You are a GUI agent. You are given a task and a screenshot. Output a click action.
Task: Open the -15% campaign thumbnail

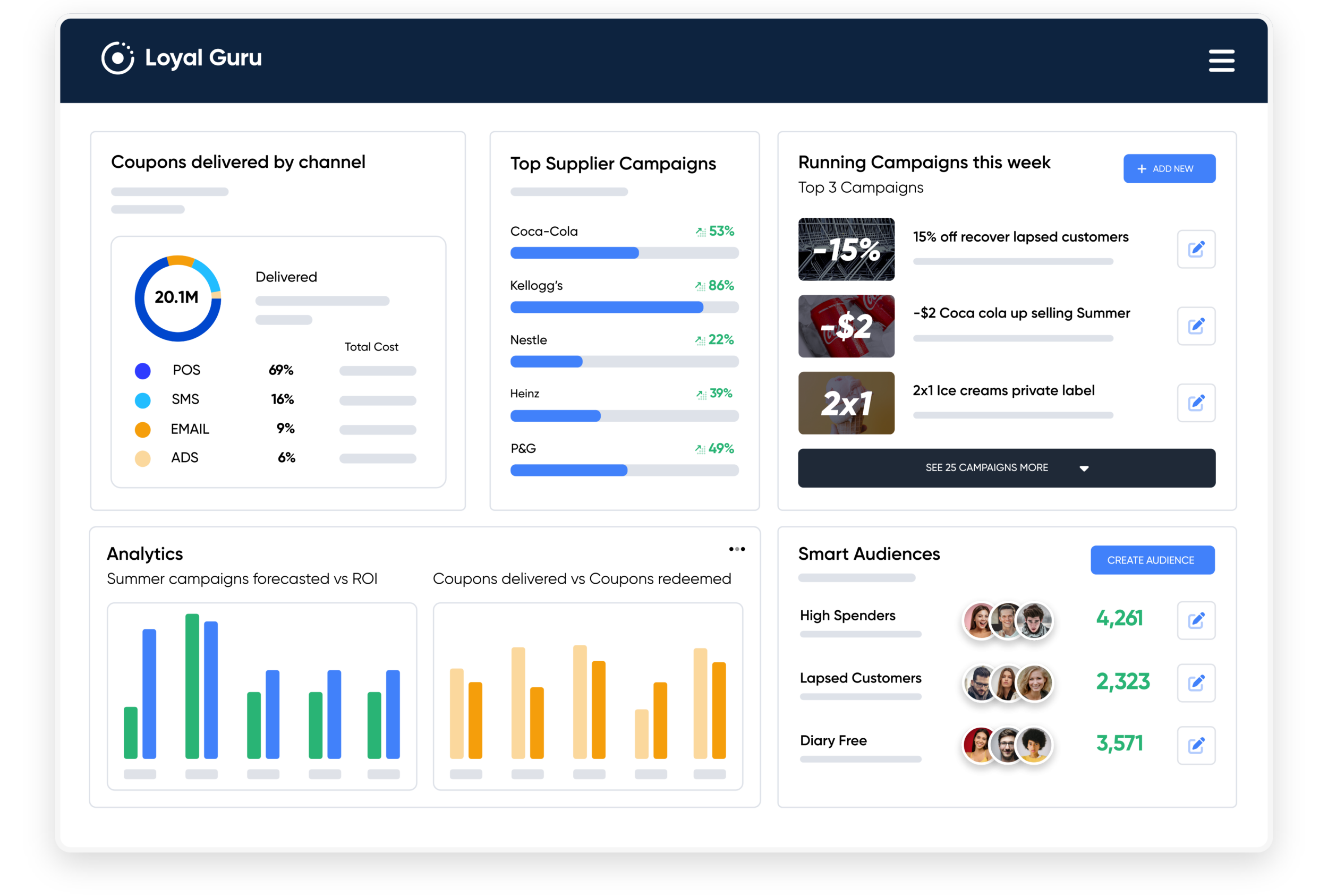(x=846, y=249)
